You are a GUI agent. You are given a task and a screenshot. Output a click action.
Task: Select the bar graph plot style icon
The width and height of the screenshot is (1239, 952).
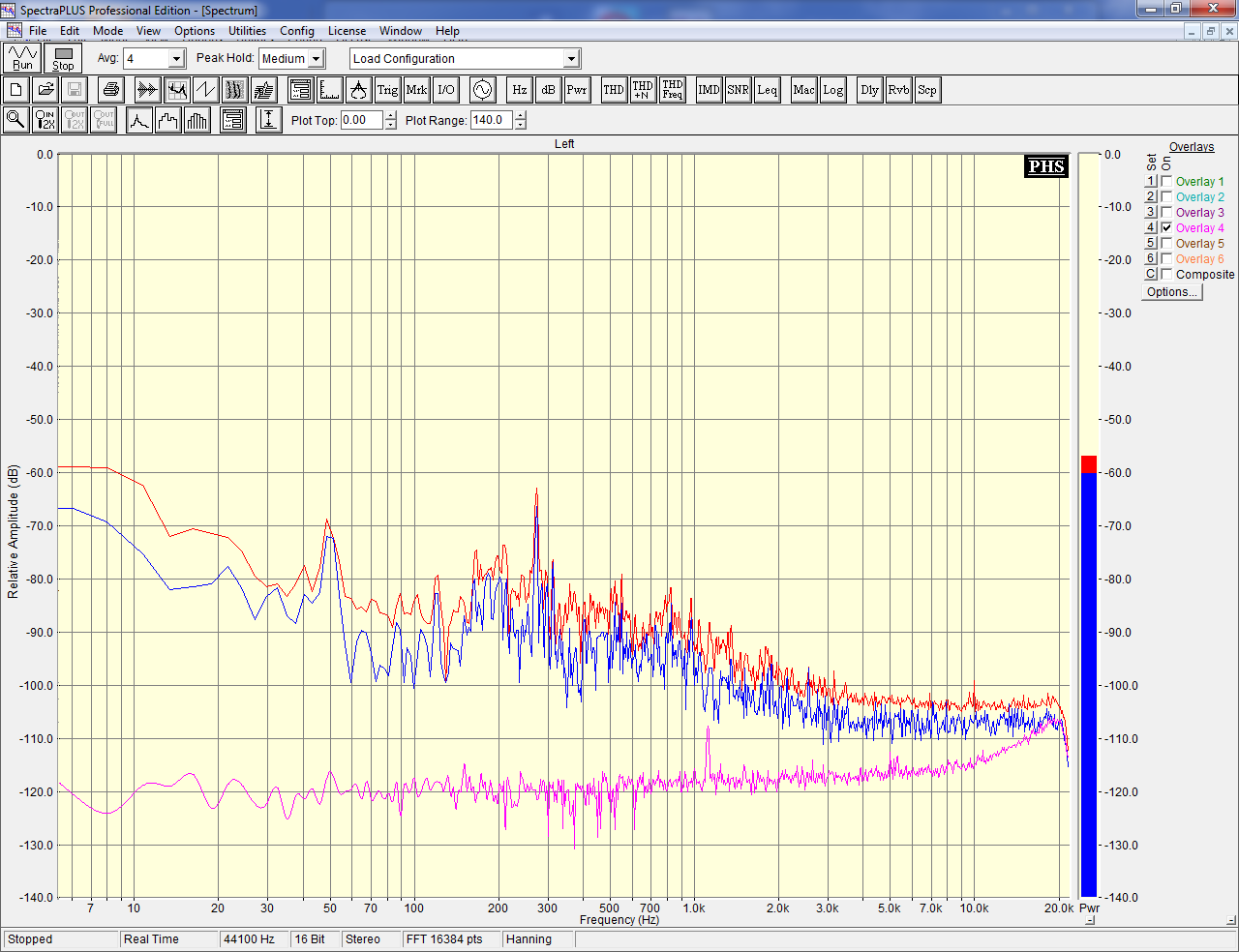click(x=197, y=120)
